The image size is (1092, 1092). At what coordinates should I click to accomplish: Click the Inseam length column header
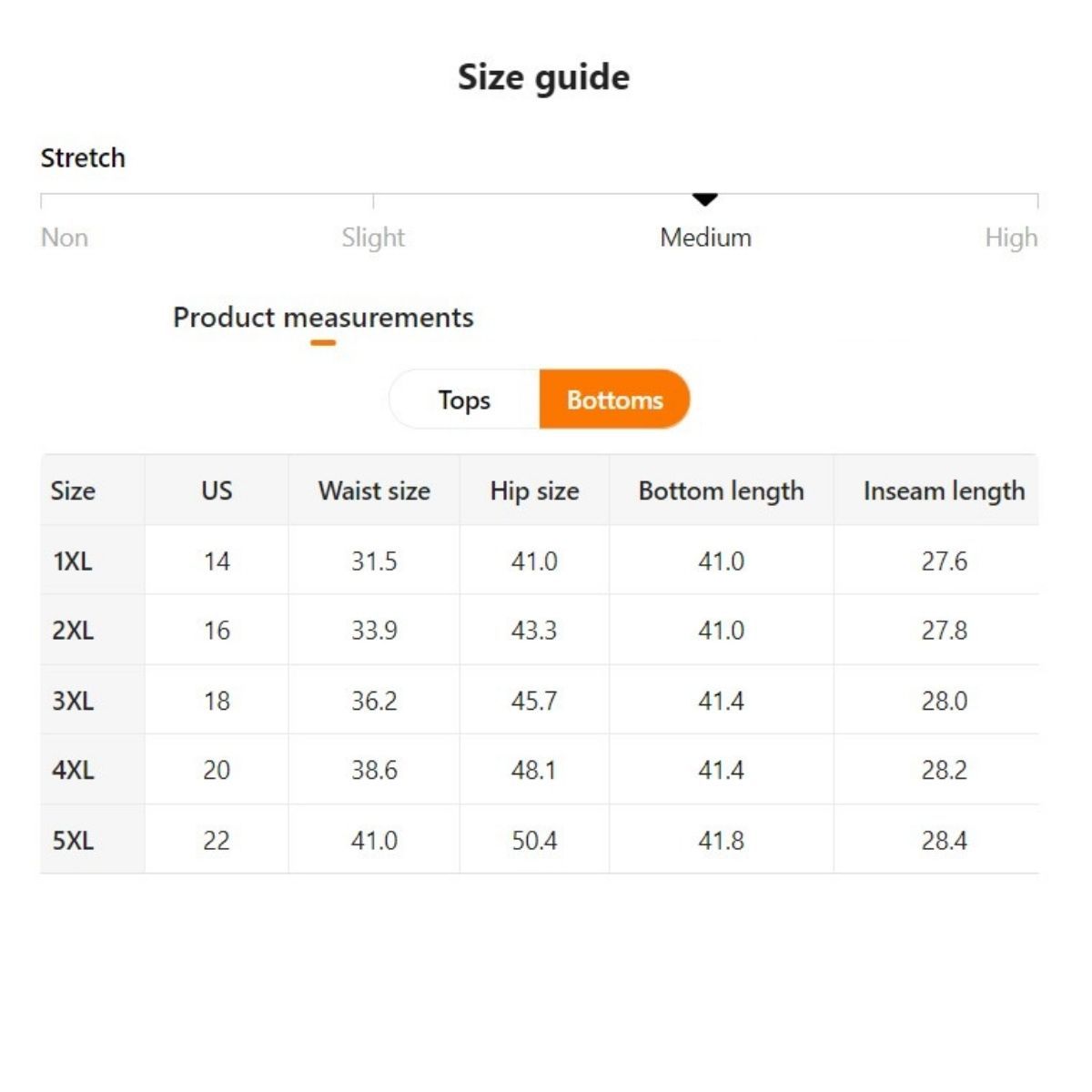944,490
